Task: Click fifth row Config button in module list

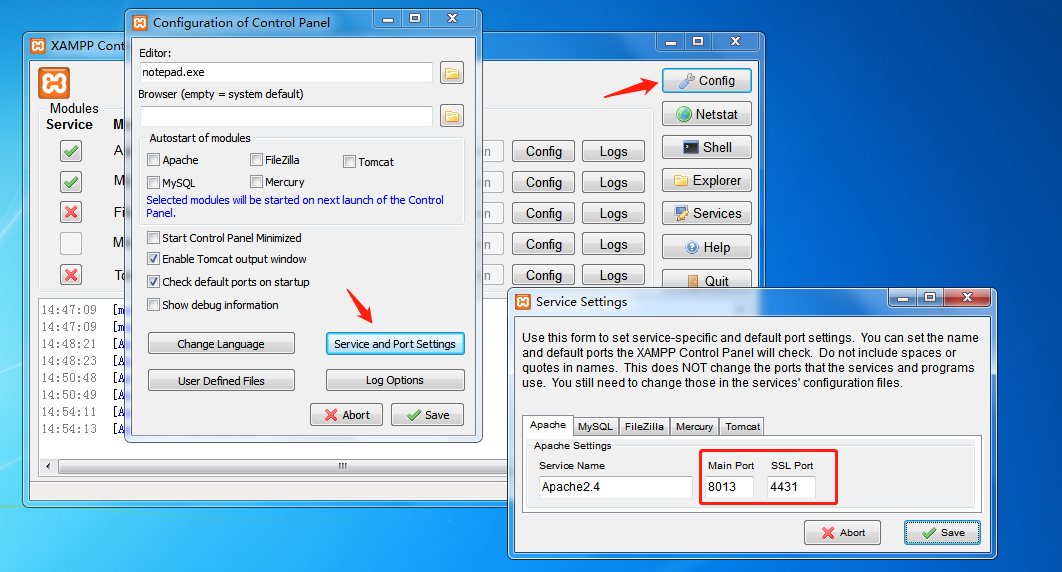Action: pos(543,275)
